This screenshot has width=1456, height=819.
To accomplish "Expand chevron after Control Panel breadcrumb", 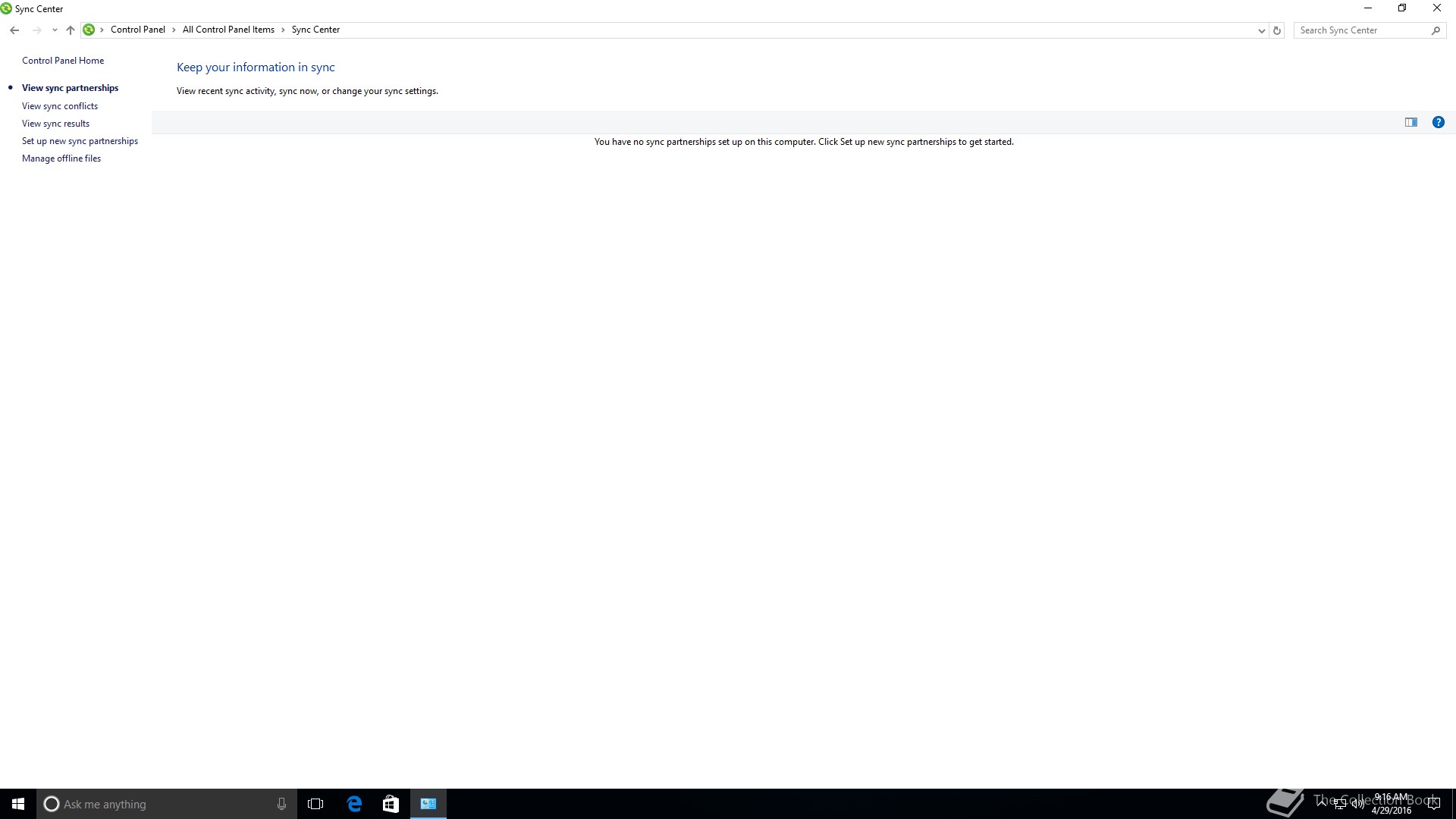I will click(174, 30).
